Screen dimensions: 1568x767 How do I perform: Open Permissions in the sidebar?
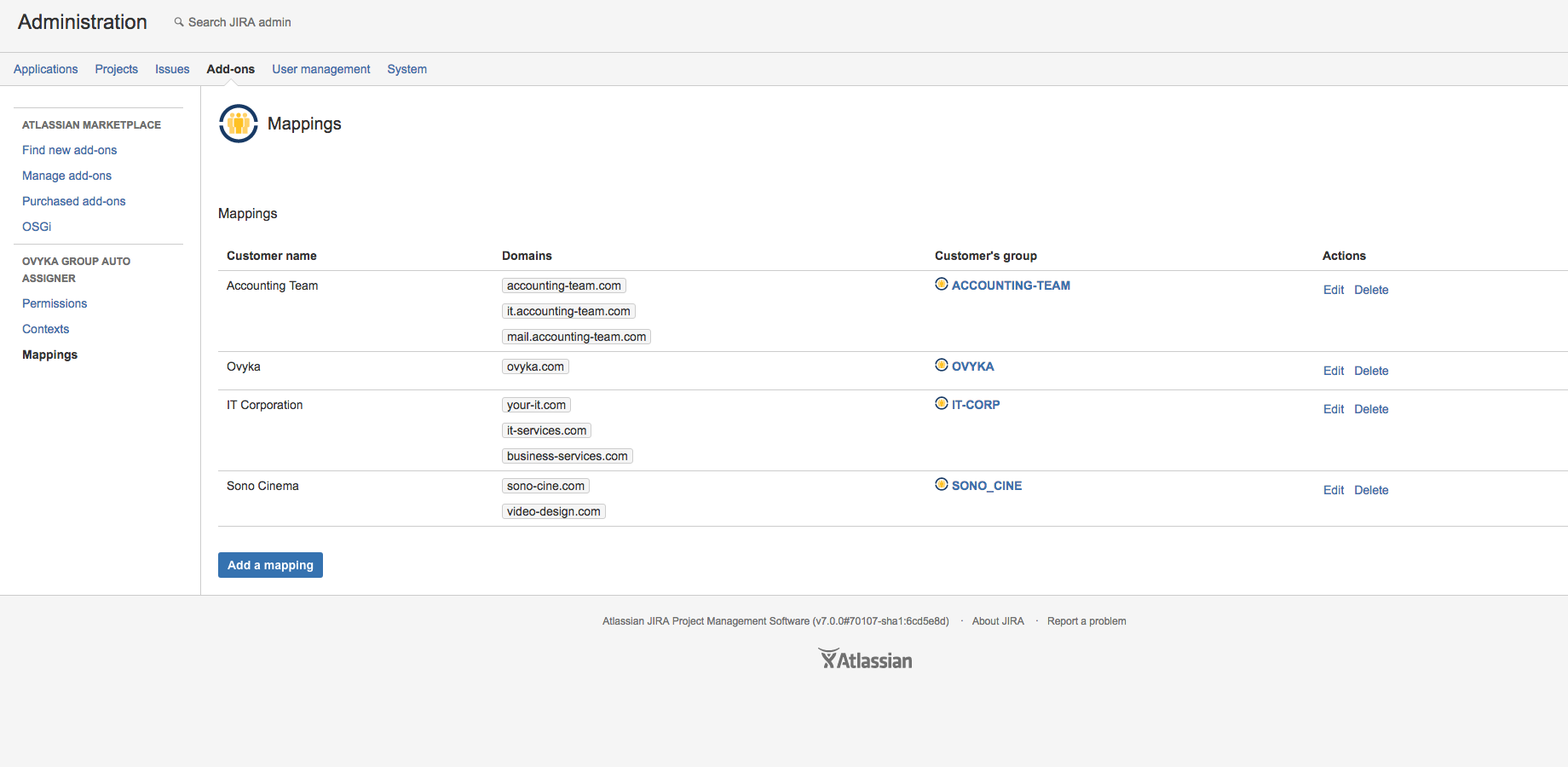click(55, 303)
